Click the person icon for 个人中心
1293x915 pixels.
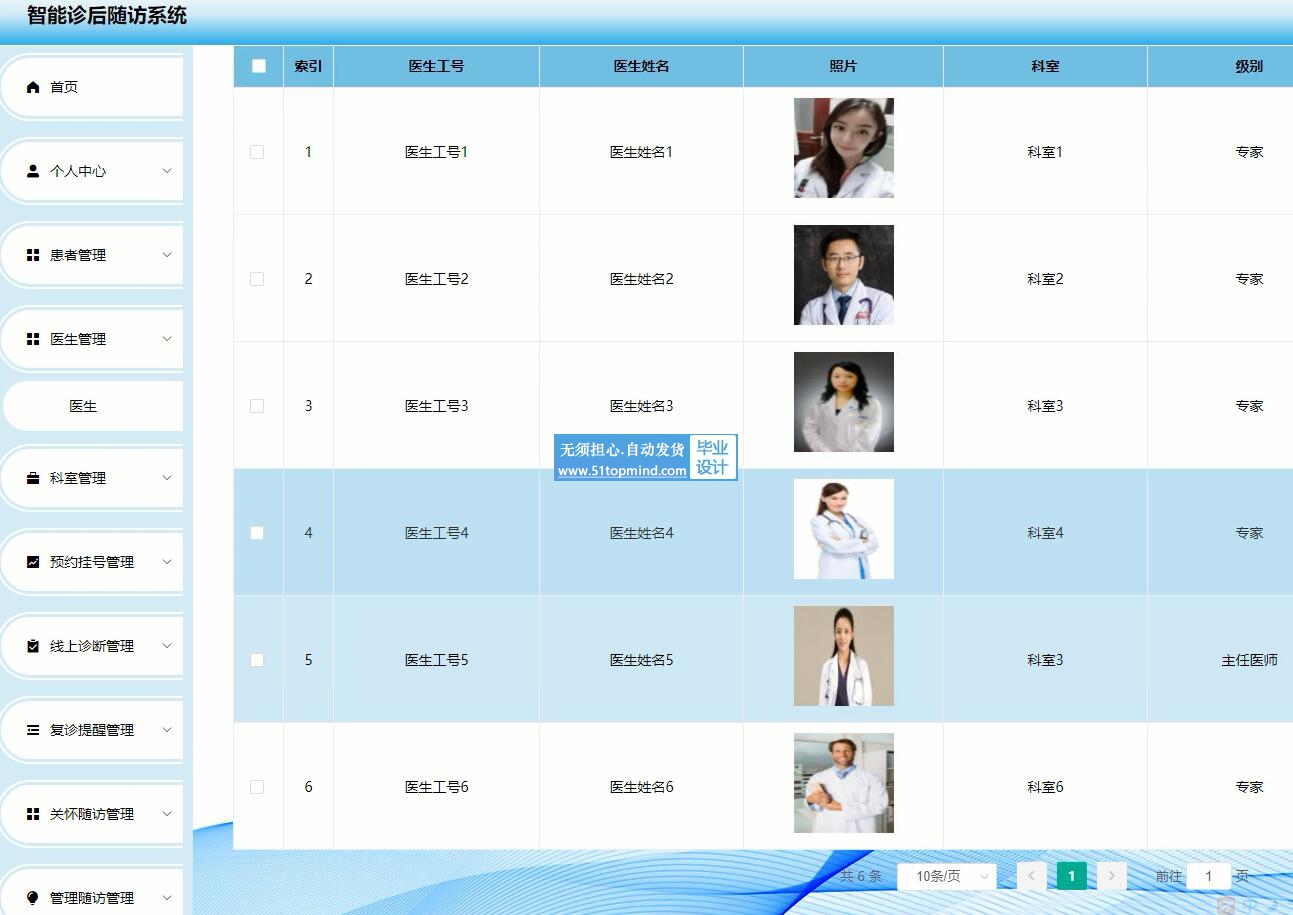point(33,171)
